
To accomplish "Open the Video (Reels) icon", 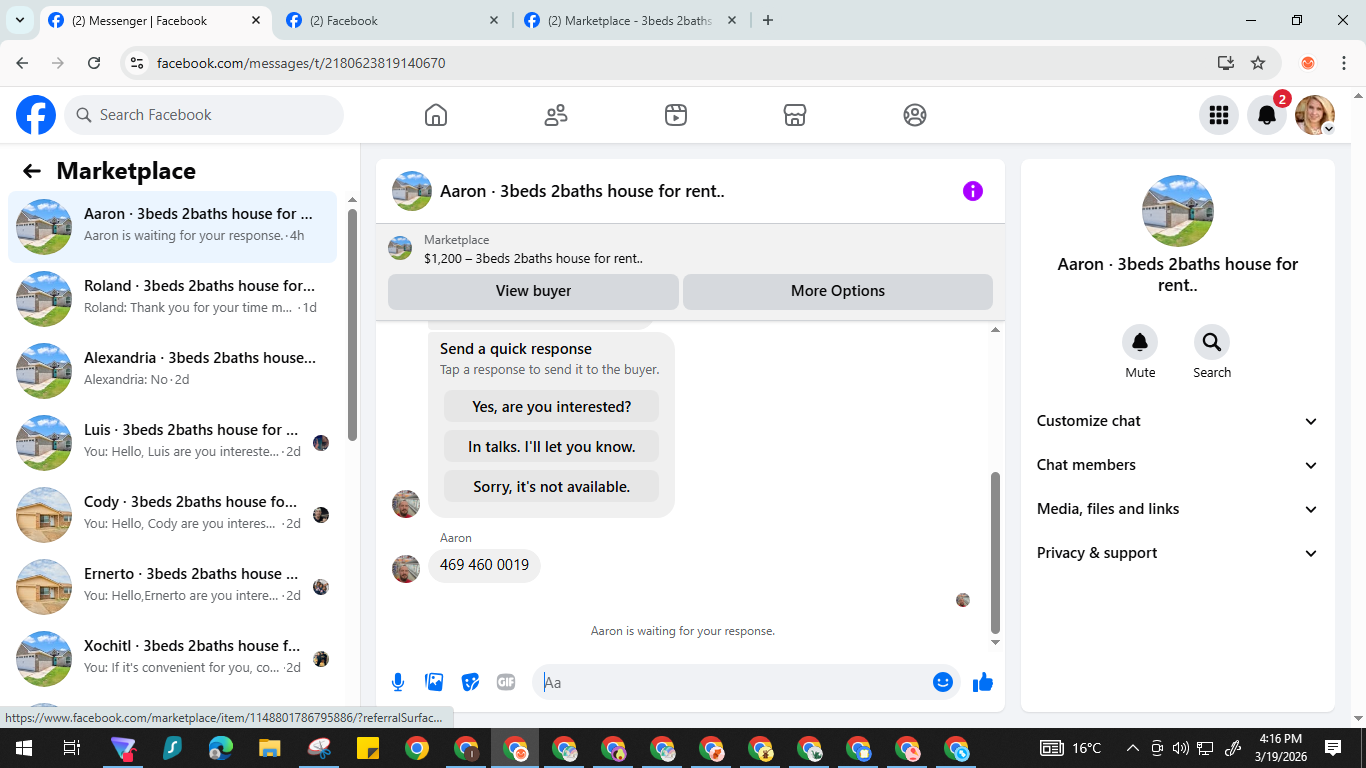I will (x=676, y=115).
